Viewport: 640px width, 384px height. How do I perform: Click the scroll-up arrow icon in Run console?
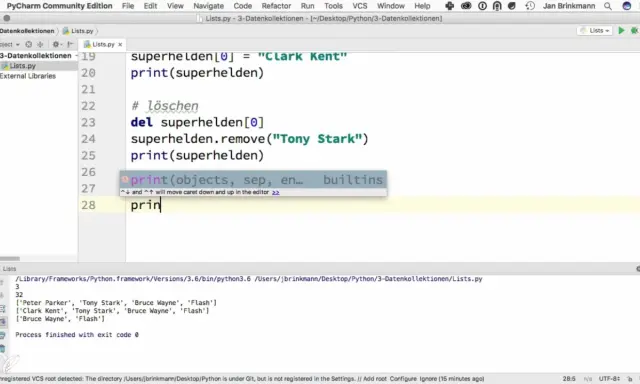click(2, 282)
